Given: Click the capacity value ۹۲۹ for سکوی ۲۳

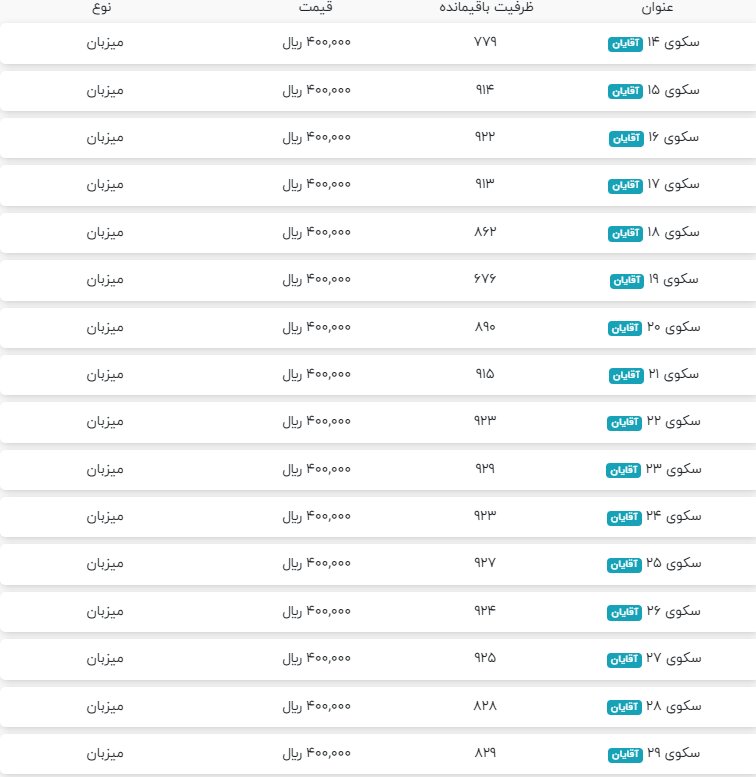Looking at the screenshot, I should pos(485,469).
